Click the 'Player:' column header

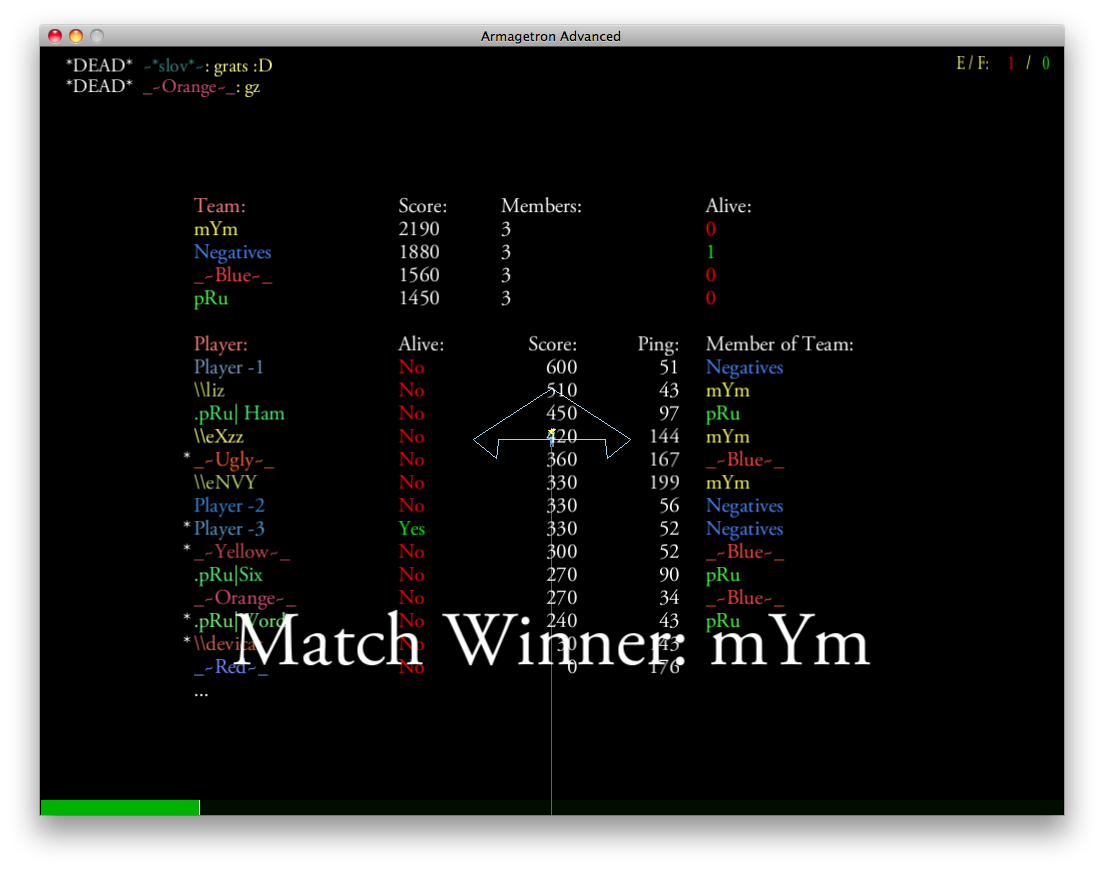220,344
